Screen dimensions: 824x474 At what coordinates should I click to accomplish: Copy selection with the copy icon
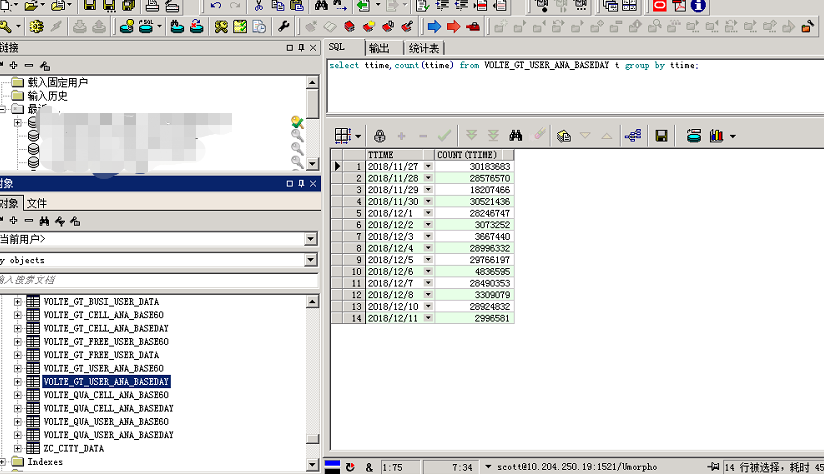click(x=277, y=6)
